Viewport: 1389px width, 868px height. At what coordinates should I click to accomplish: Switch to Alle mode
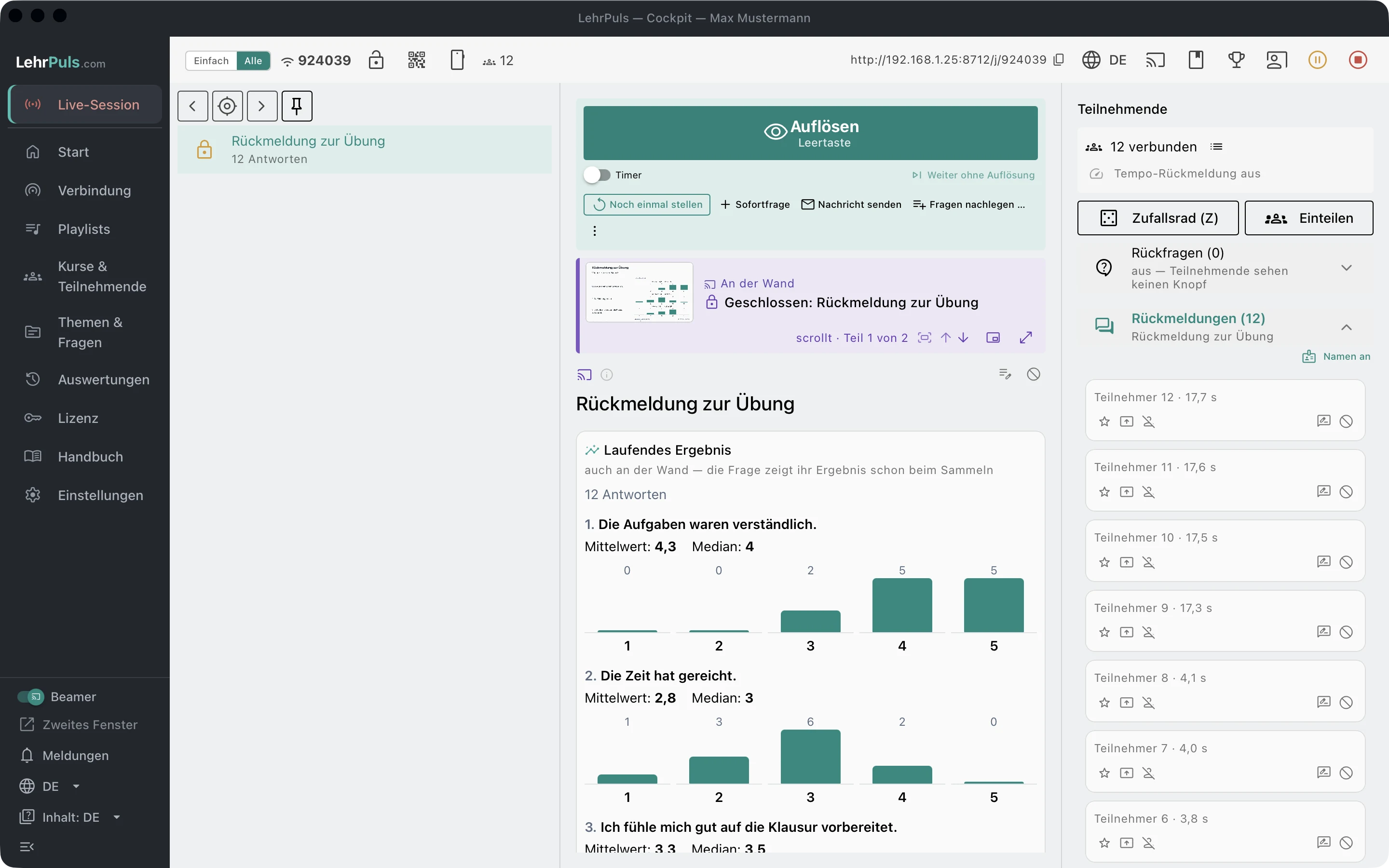[253, 61]
